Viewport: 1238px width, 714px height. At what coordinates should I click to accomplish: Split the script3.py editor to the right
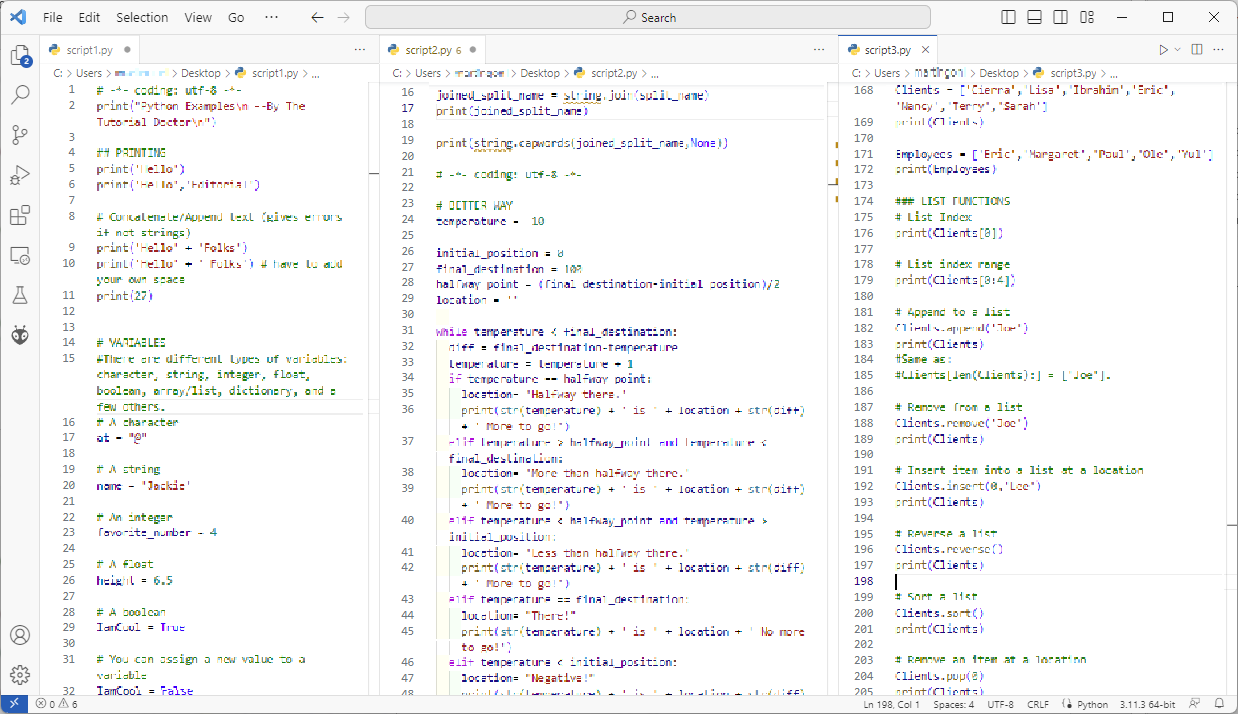click(x=1197, y=49)
